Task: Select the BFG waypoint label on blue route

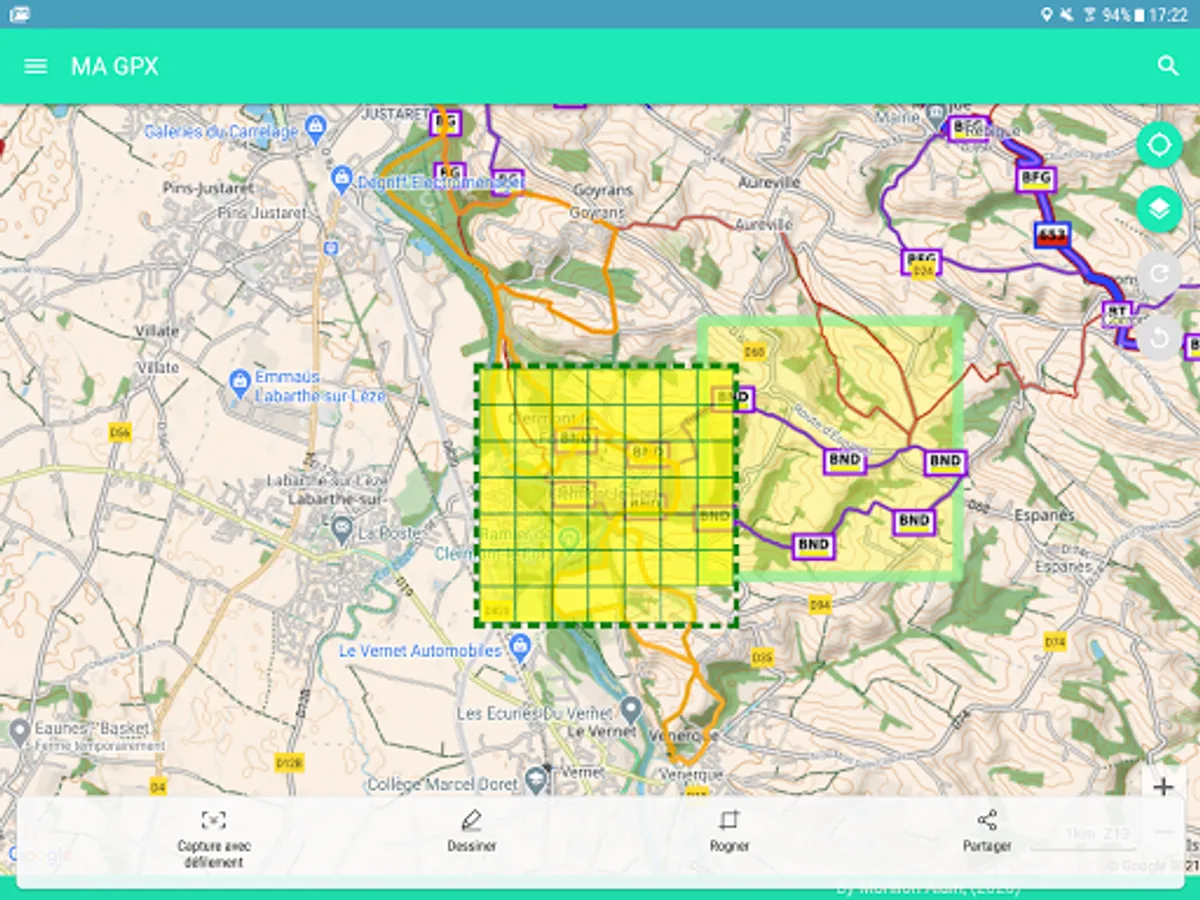Action: click(x=1036, y=179)
